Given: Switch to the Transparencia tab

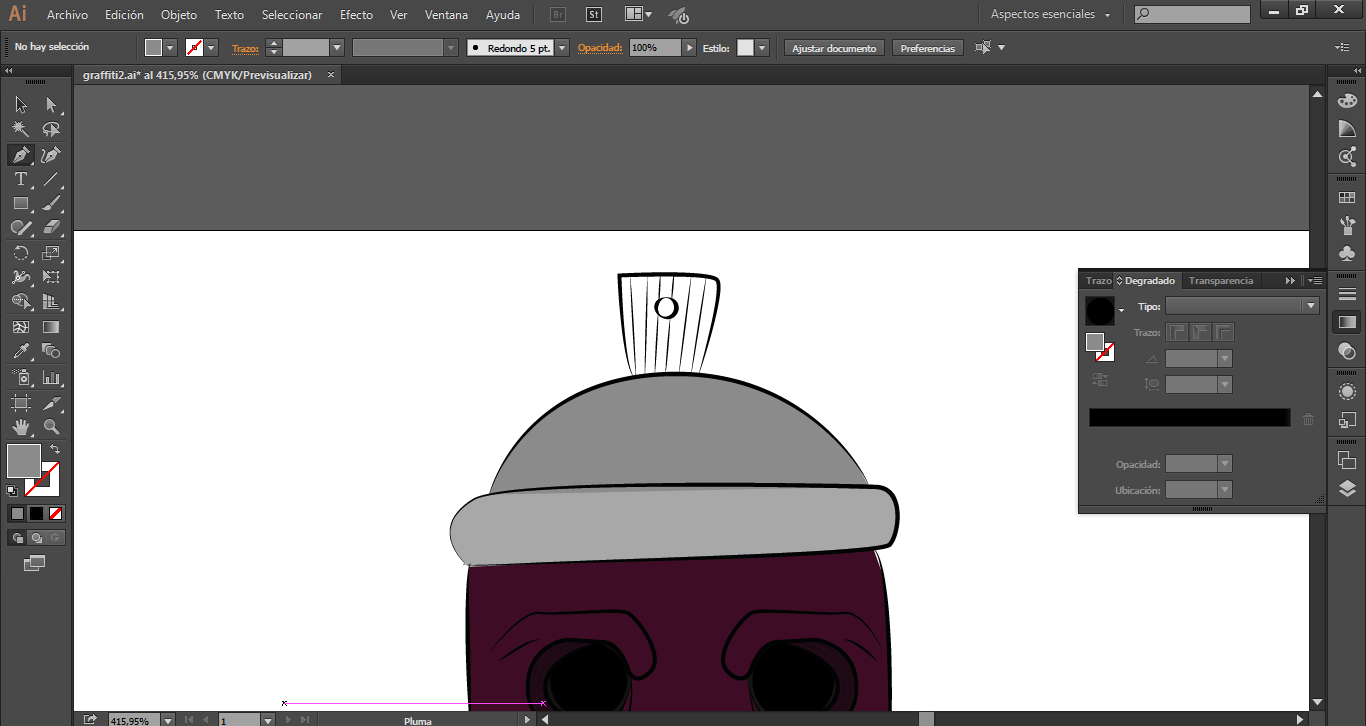Looking at the screenshot, I should tap(1220, 281).
